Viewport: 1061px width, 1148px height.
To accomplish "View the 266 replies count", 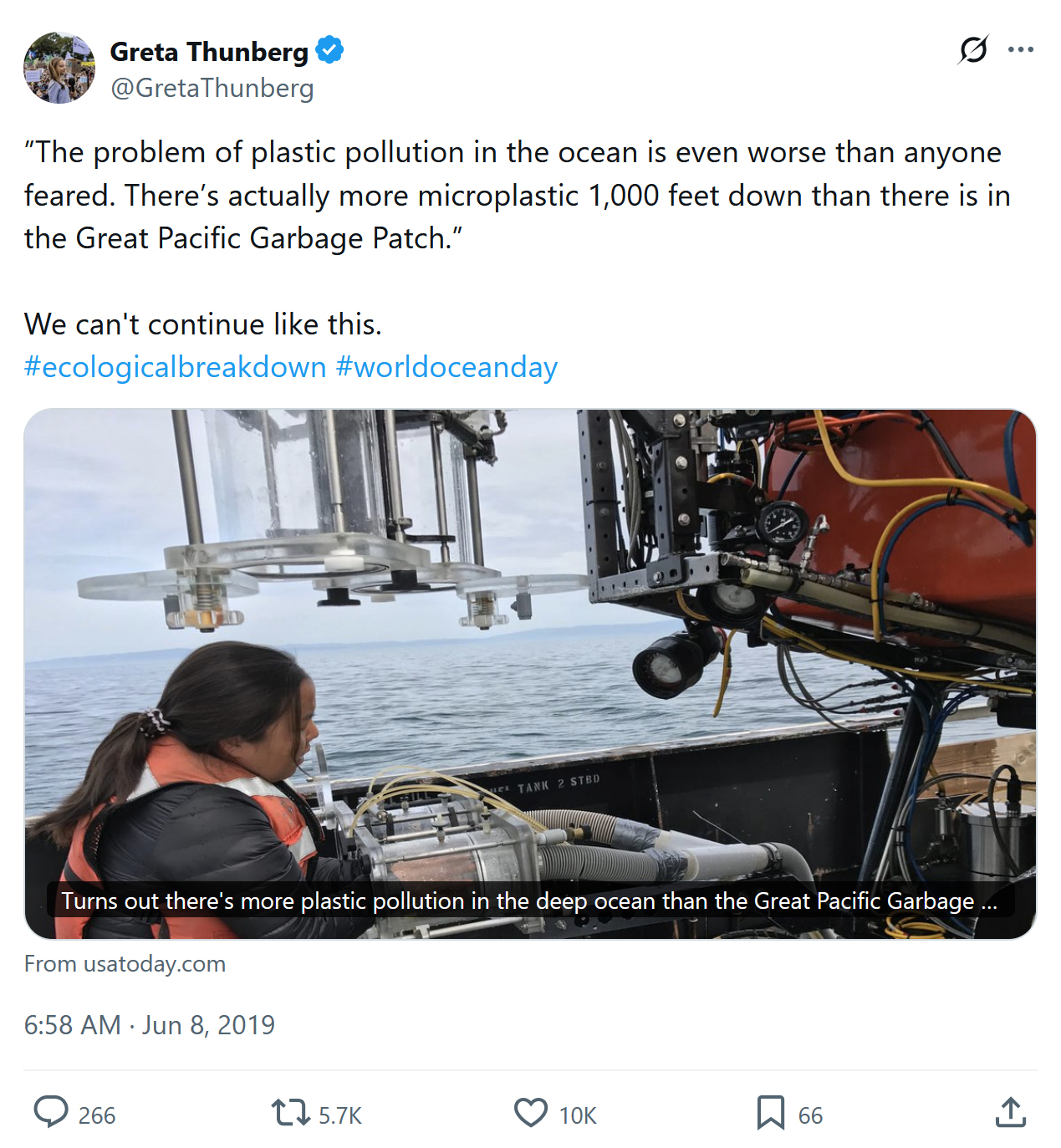I will point(97,1115).
